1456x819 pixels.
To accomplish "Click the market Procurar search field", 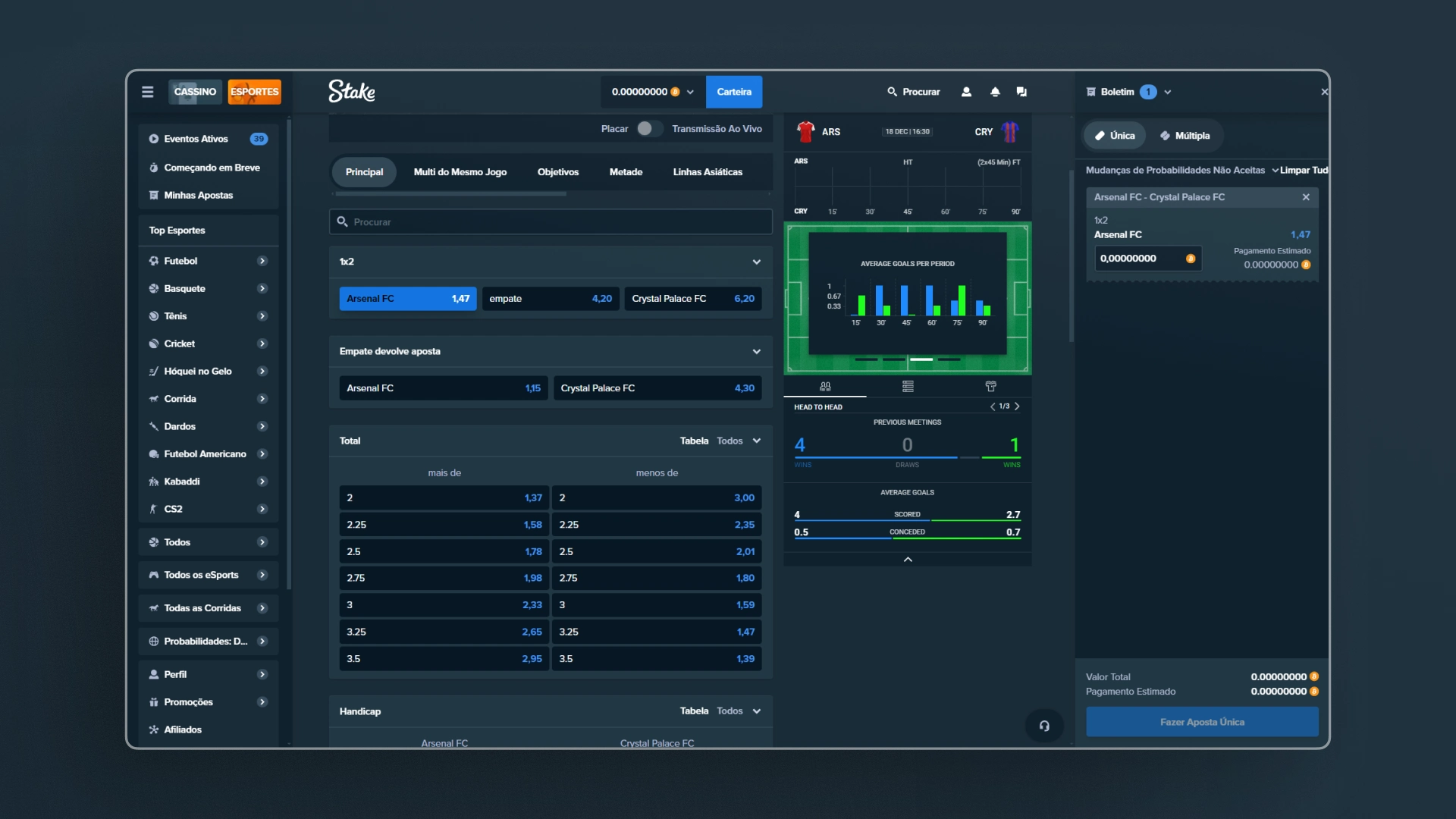I will click(x=551, y=222).
